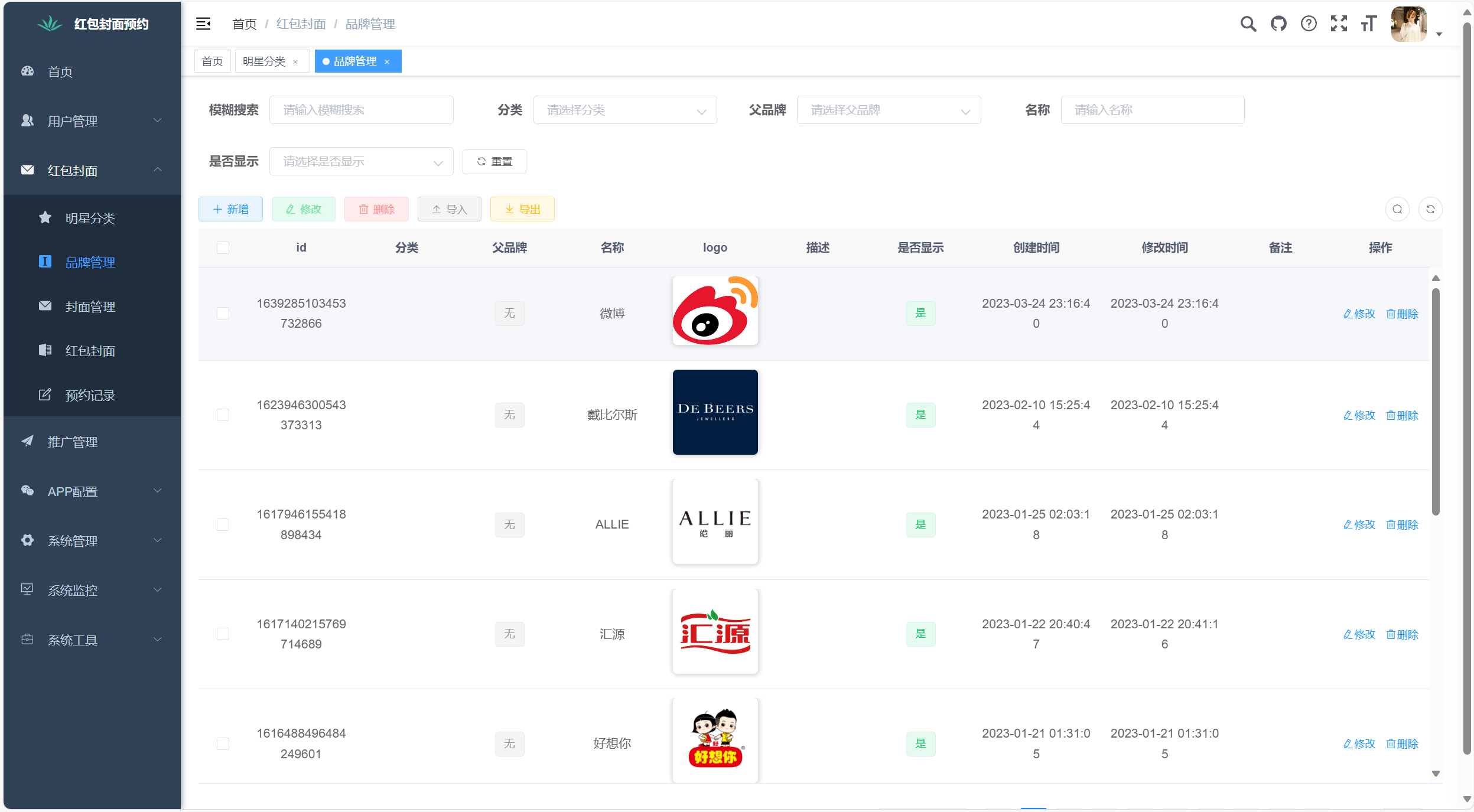Click the 导入 import button

coord(450,209)
